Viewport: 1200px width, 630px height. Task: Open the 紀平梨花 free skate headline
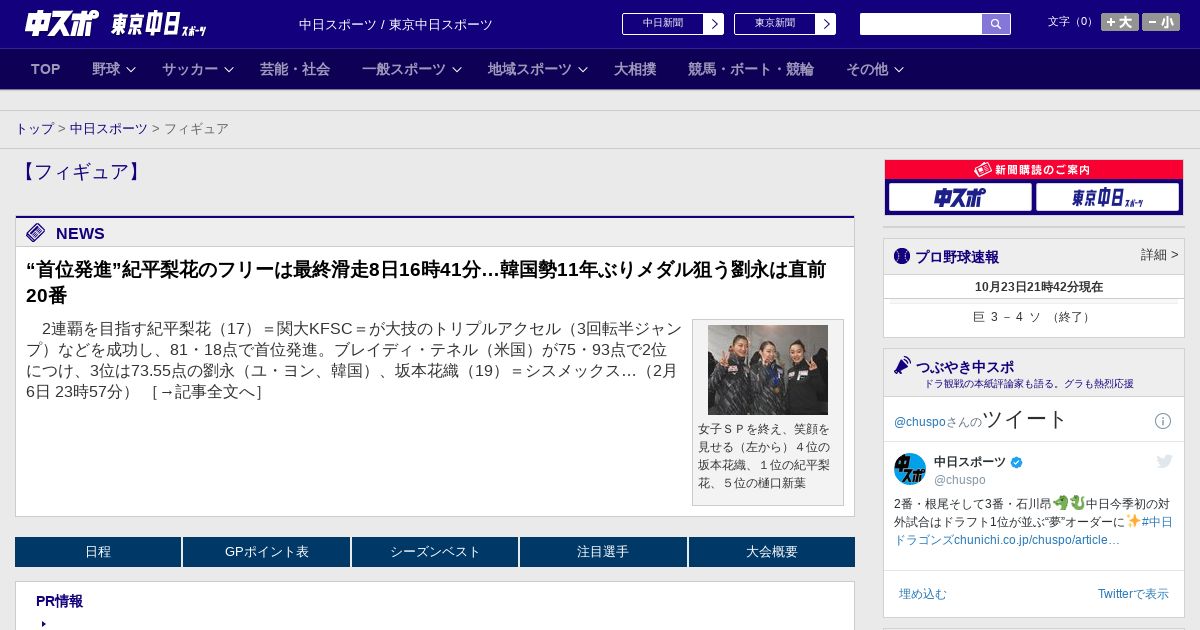pos(426,282)
